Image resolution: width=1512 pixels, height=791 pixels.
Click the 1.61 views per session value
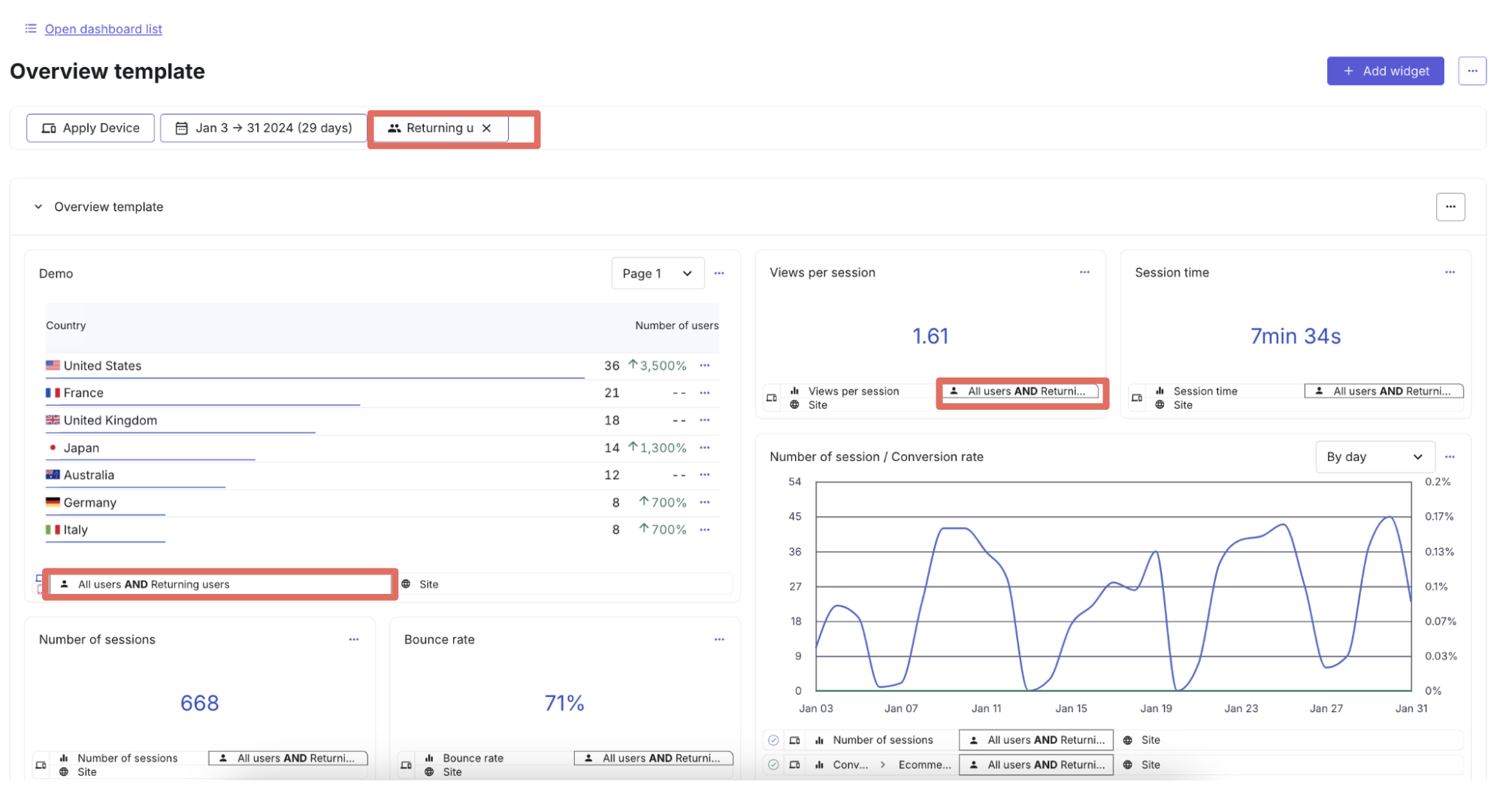[930, 336]
